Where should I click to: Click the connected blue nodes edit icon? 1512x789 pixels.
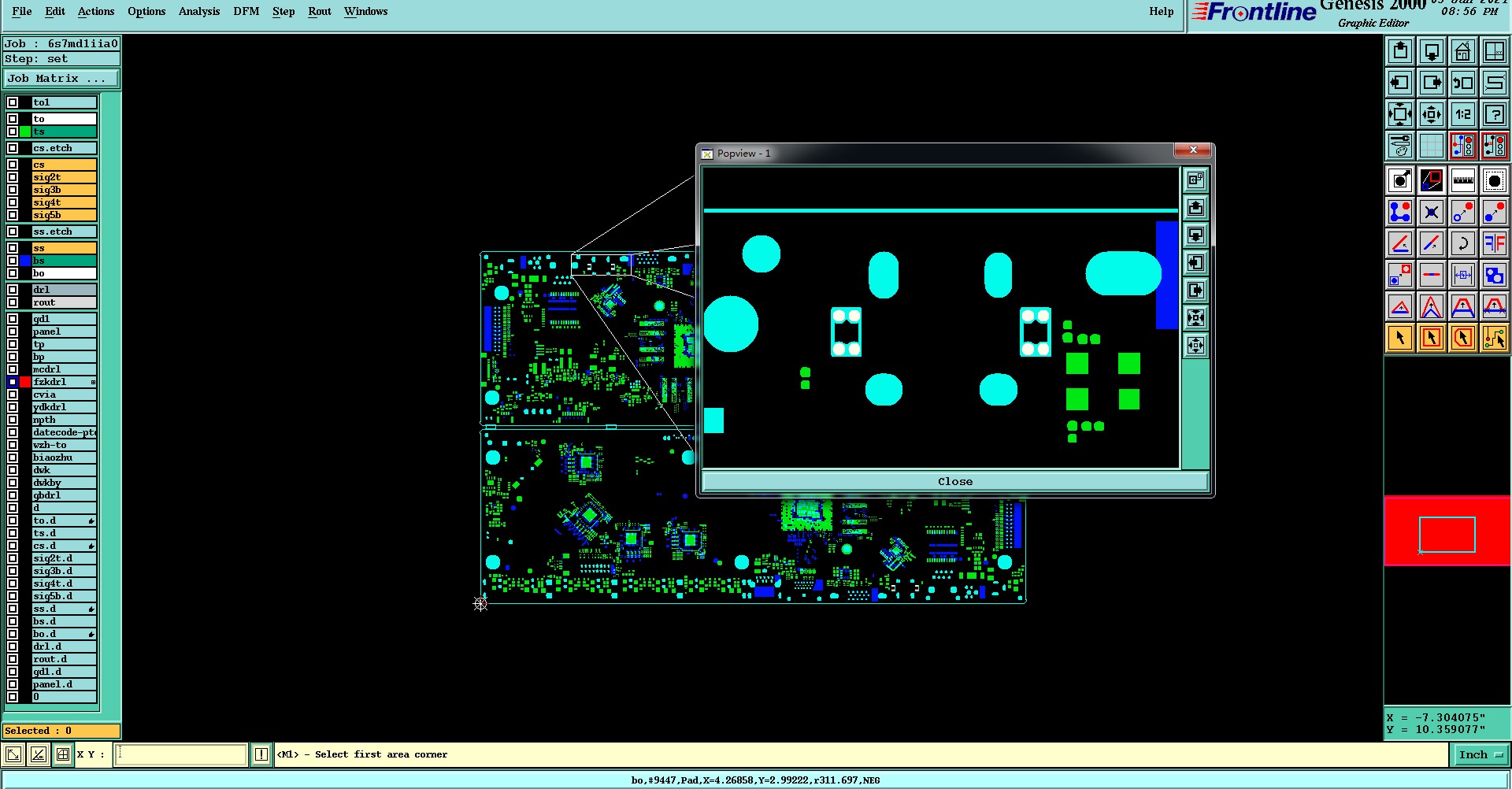(1400, 212)
